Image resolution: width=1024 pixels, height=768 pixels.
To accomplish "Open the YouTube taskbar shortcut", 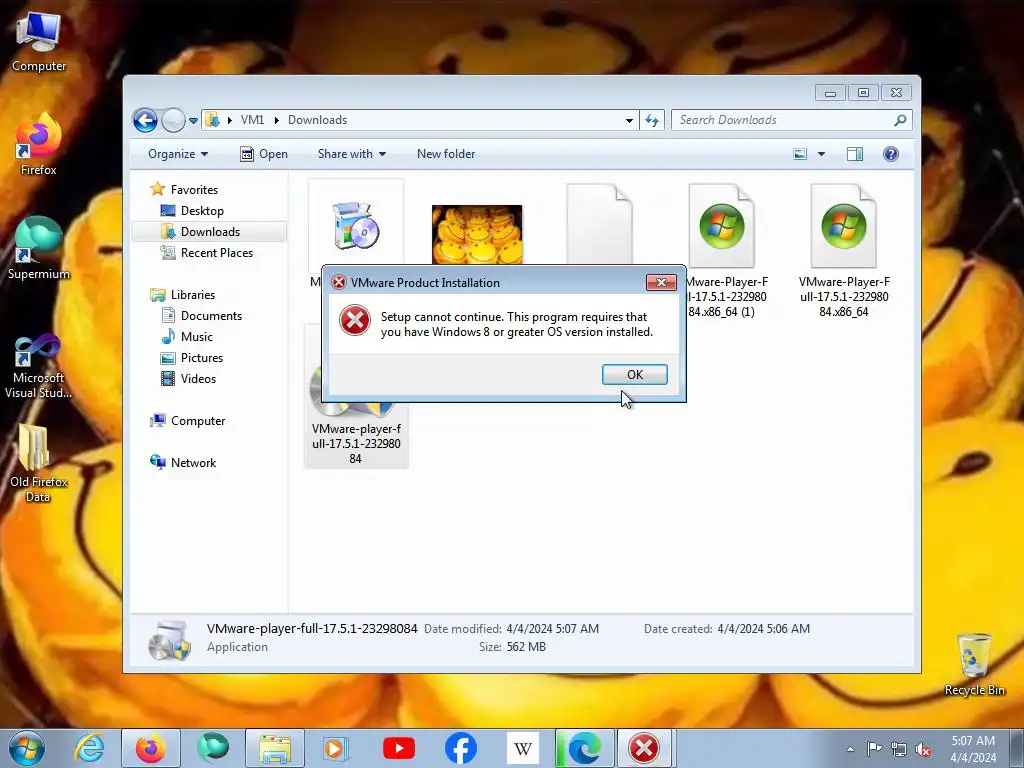I will tap(398, 748).
